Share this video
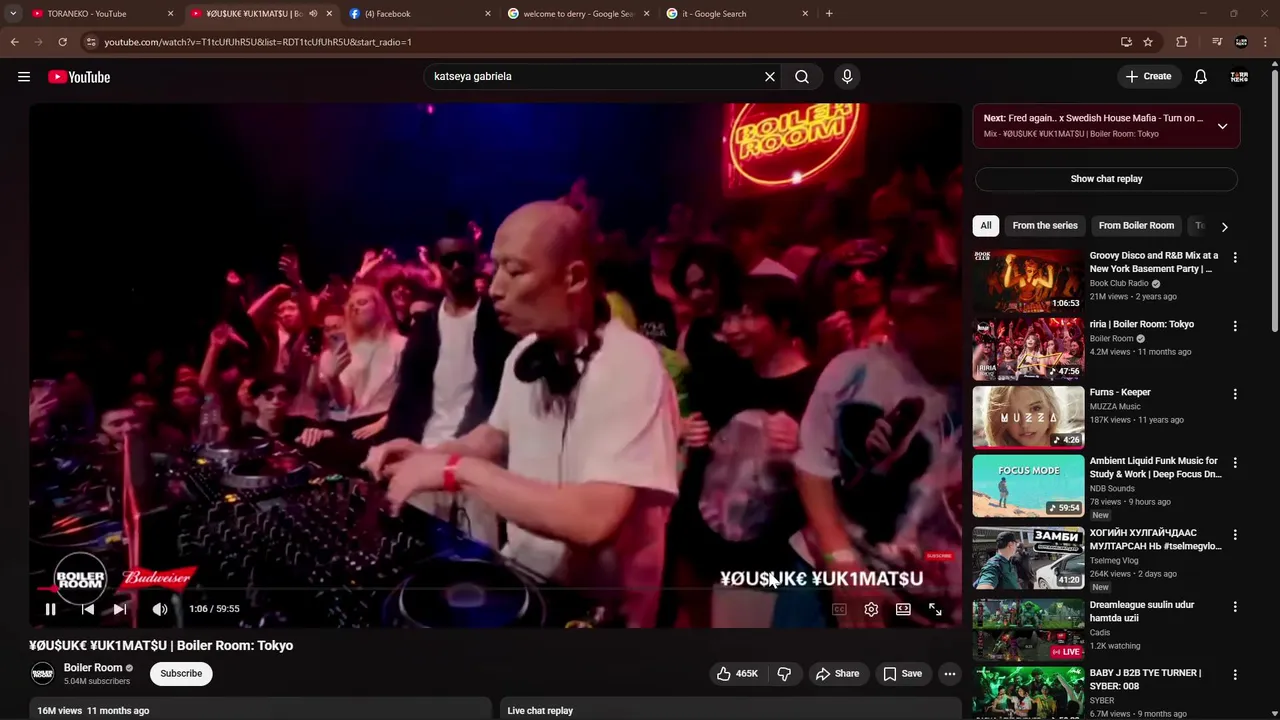This screenshot has height=720, width=1280. click(x=837, y=674)
